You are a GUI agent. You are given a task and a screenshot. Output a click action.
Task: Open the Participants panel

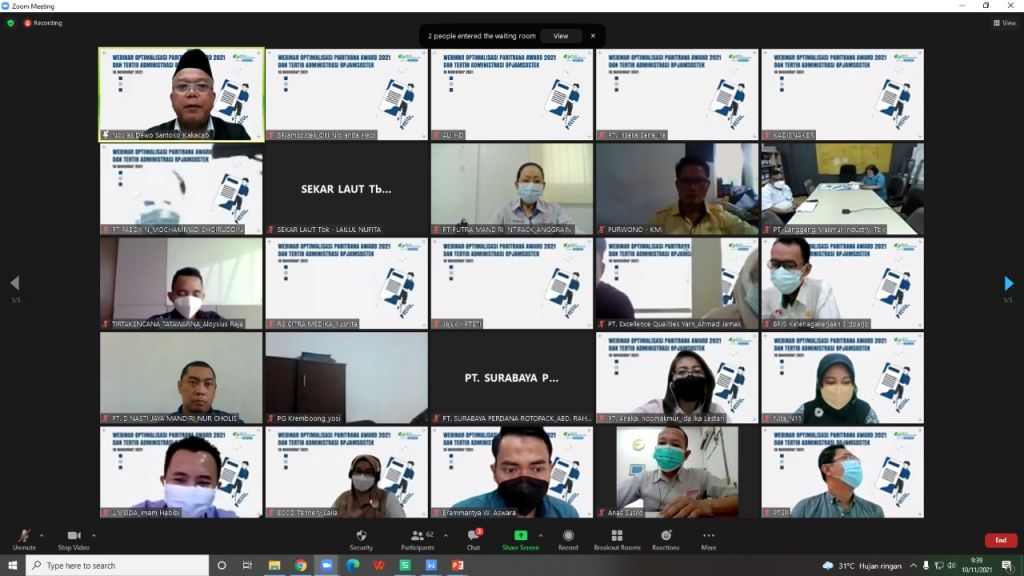point(417,537)
